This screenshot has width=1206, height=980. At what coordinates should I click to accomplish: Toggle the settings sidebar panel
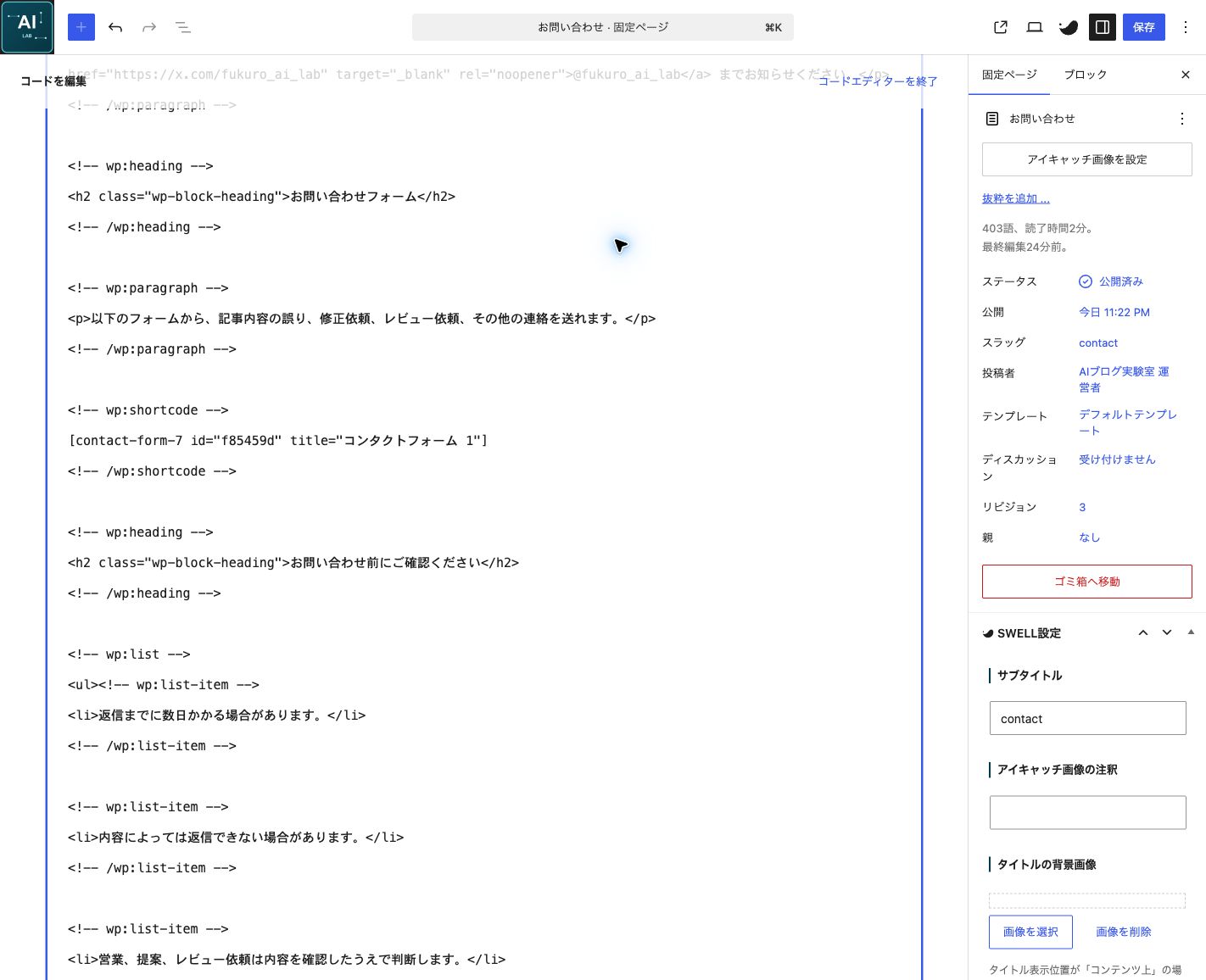point(1103,27)
